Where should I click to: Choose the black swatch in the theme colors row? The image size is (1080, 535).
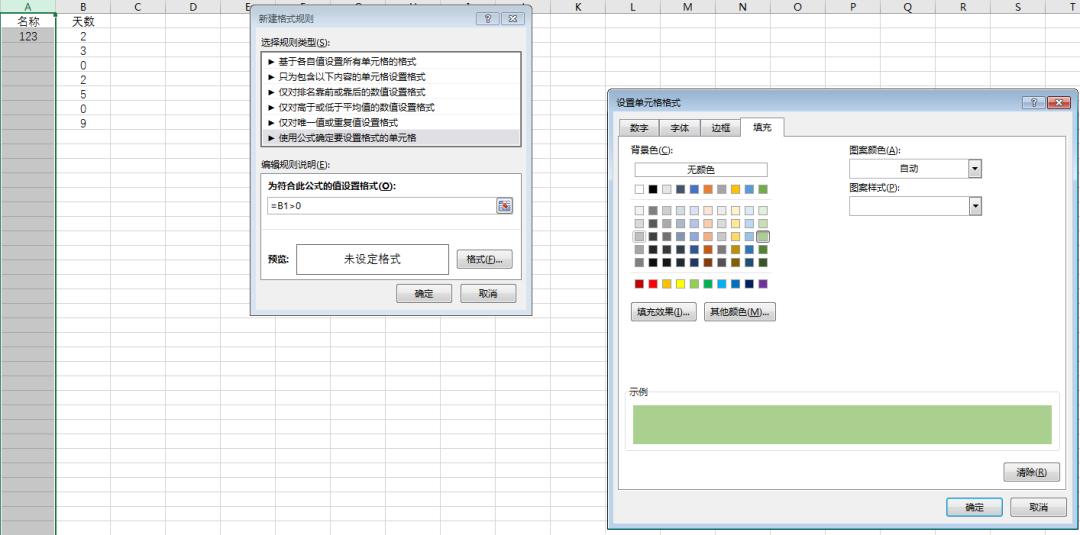pyautogui.click(x=653, y=189)
